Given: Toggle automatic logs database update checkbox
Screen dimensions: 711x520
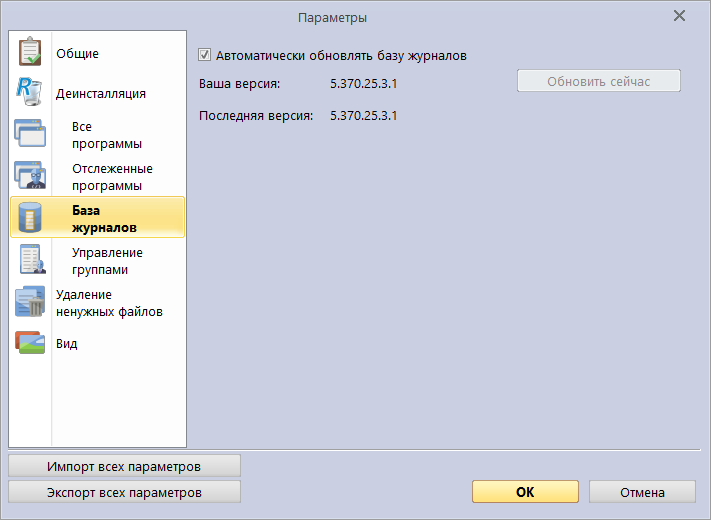Looking at the screenshot, I should (x=205, y=56).
